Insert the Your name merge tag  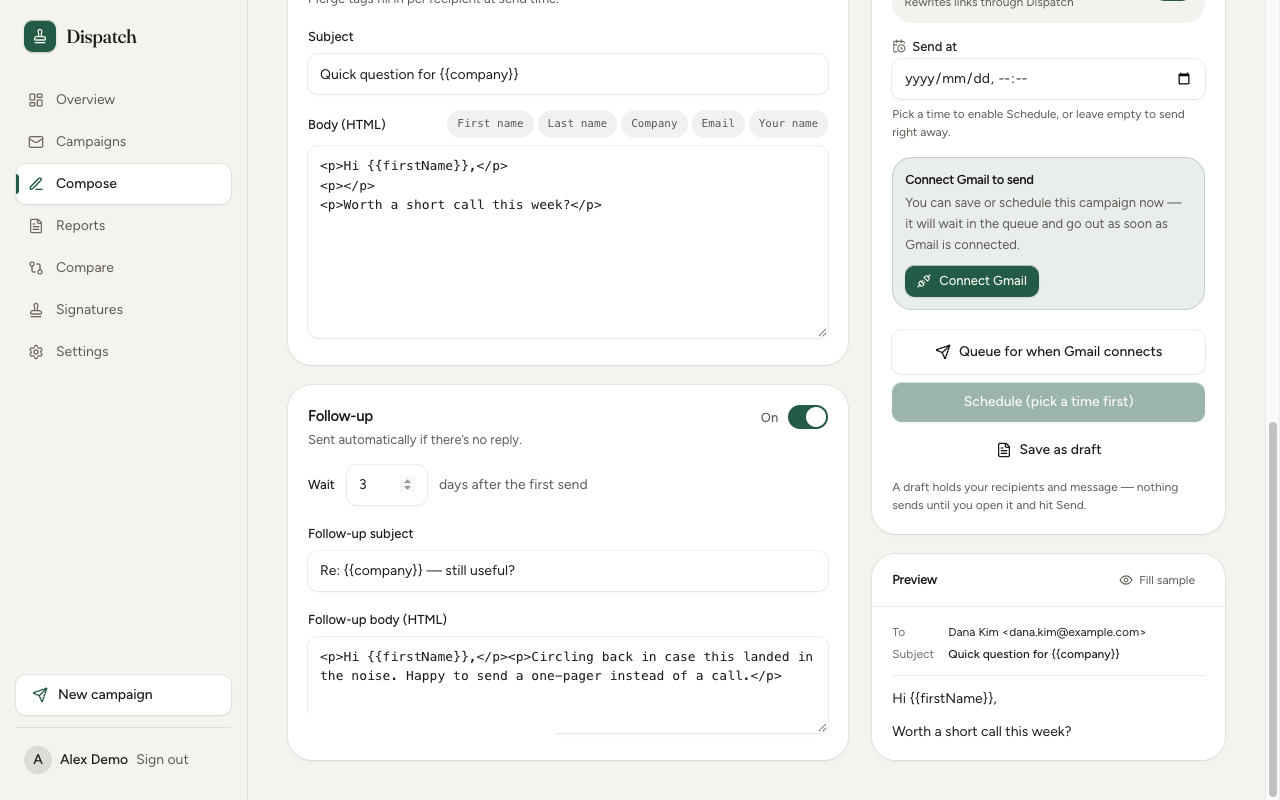click(x=788, y=124)
